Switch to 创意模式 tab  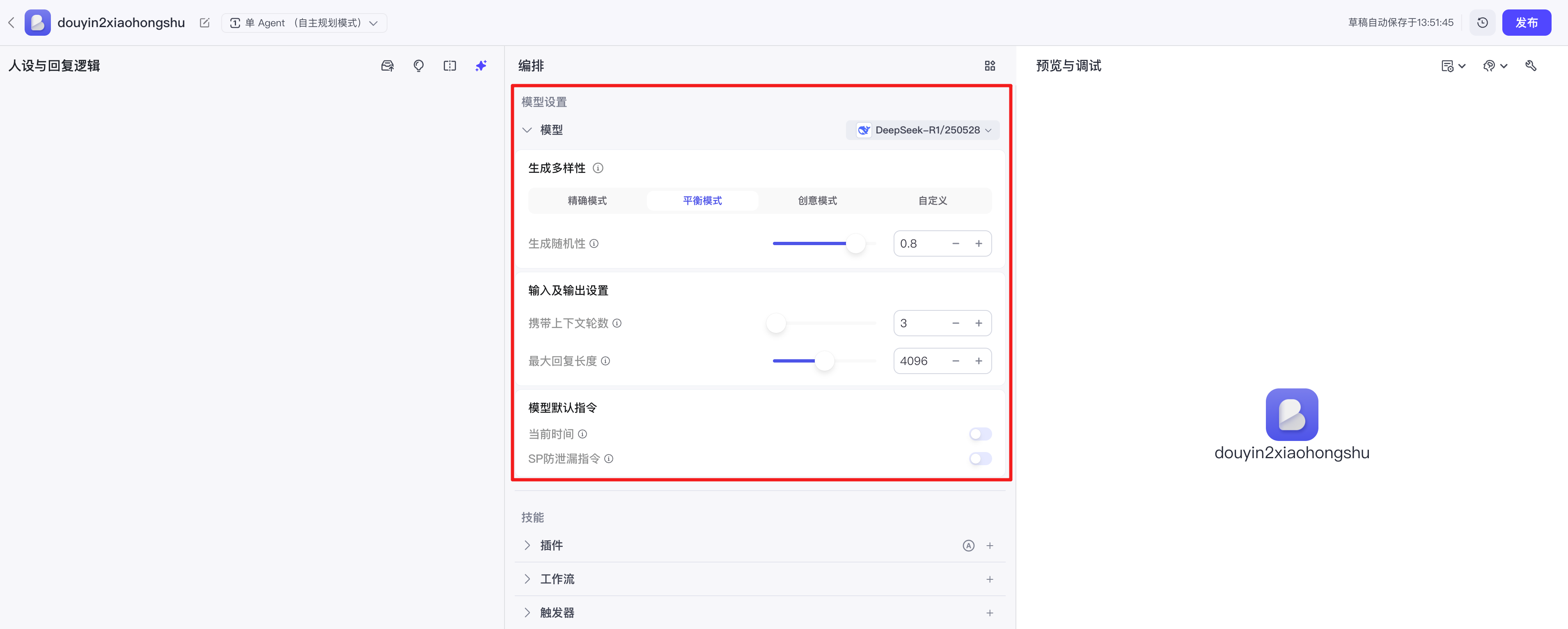817,200
